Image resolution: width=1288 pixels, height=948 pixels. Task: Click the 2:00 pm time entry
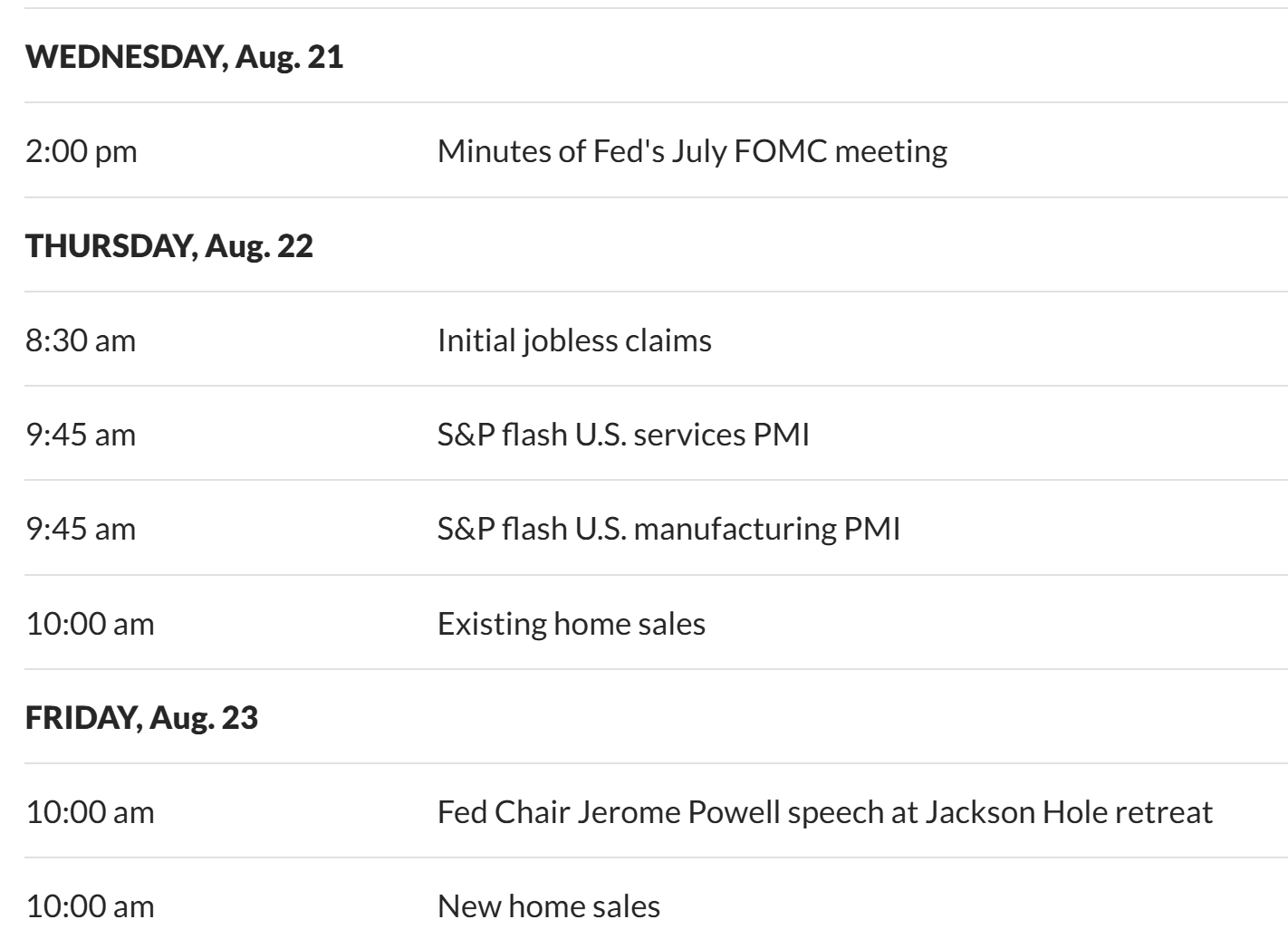tap(82, 150)
